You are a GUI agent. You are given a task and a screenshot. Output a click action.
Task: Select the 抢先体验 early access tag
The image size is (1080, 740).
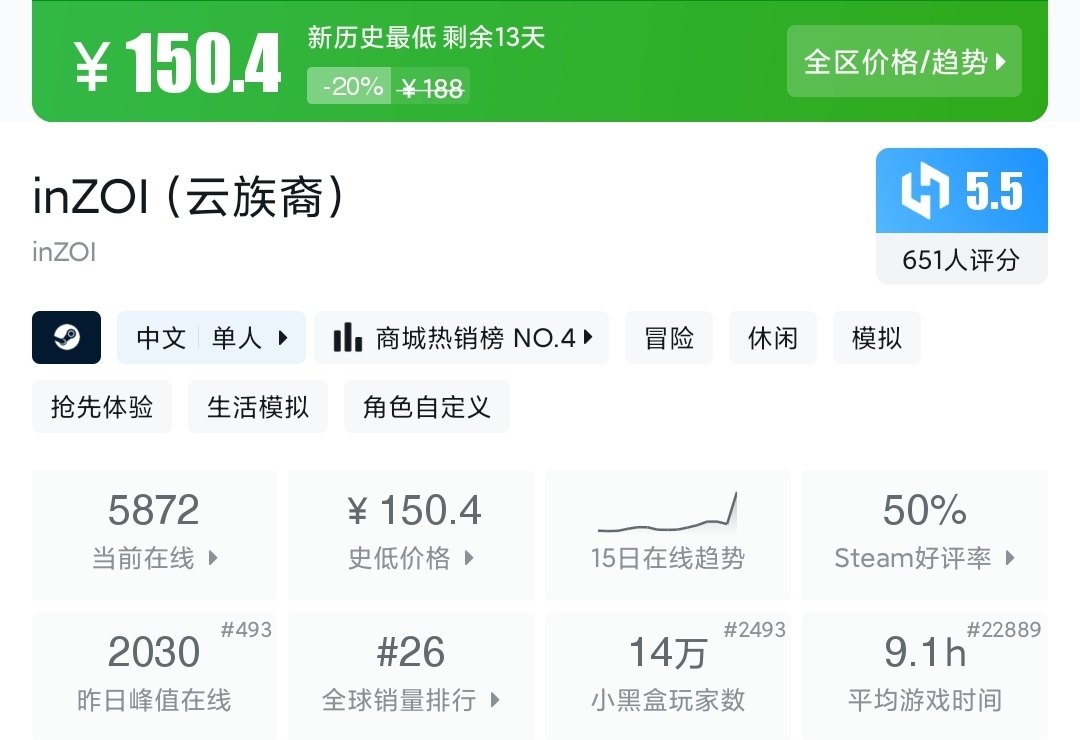click(102, 407)
